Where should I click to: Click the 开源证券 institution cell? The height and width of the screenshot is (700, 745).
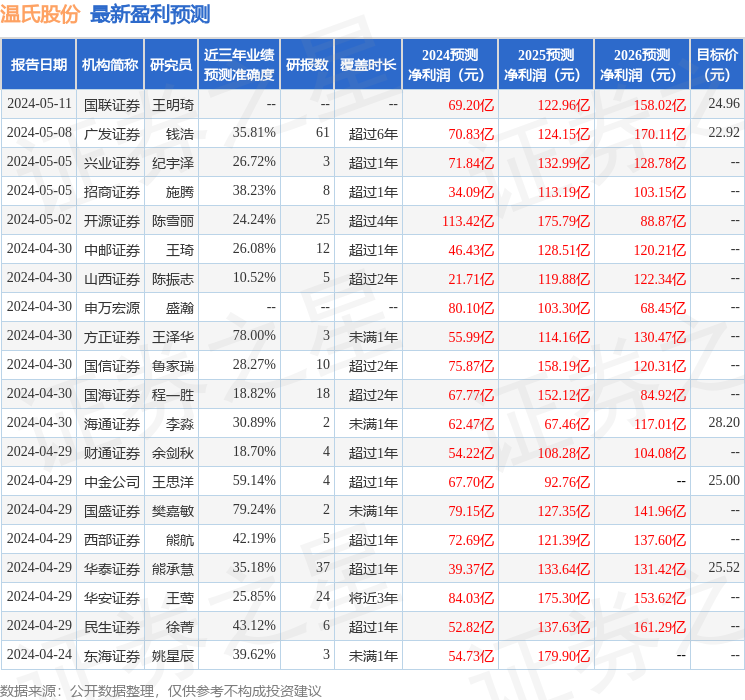pos(112,221)
